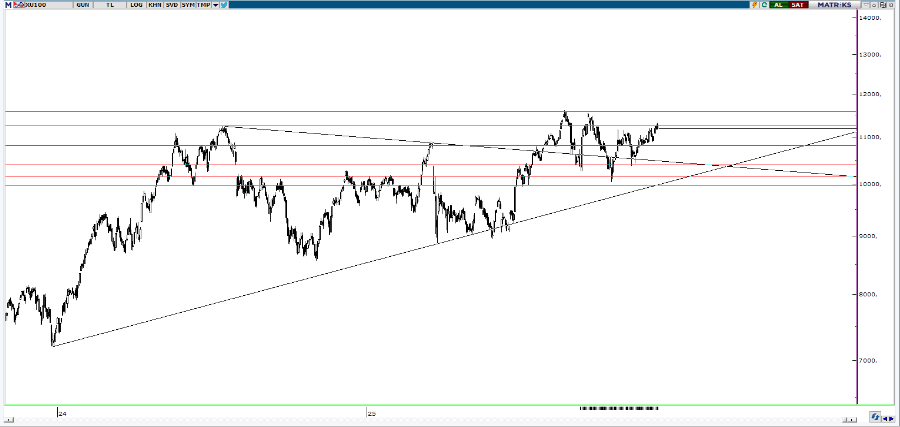The image size is (900, 427).
Task: Refresh the chart using the reload icon
Action: (x=763, y=5)
